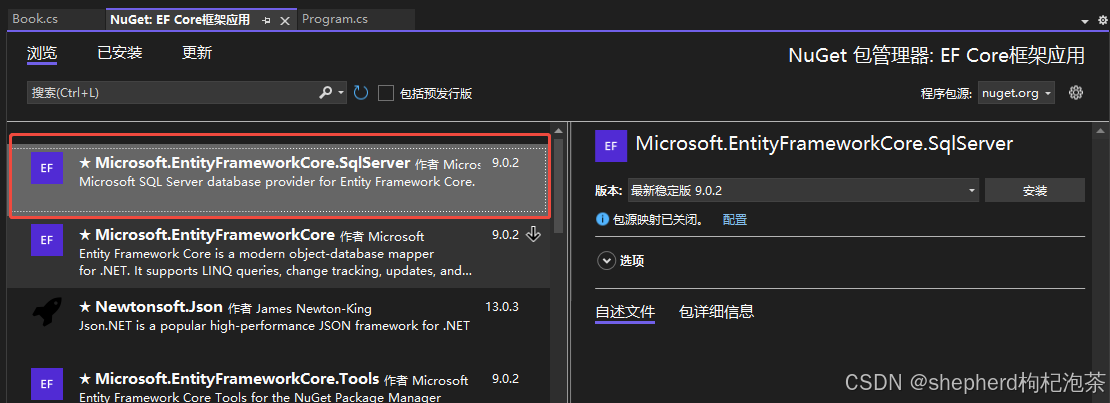Viewport: 1110px width, 403px height.
Task: Click the magnifier search icon
Action: [x=326, y=92]
